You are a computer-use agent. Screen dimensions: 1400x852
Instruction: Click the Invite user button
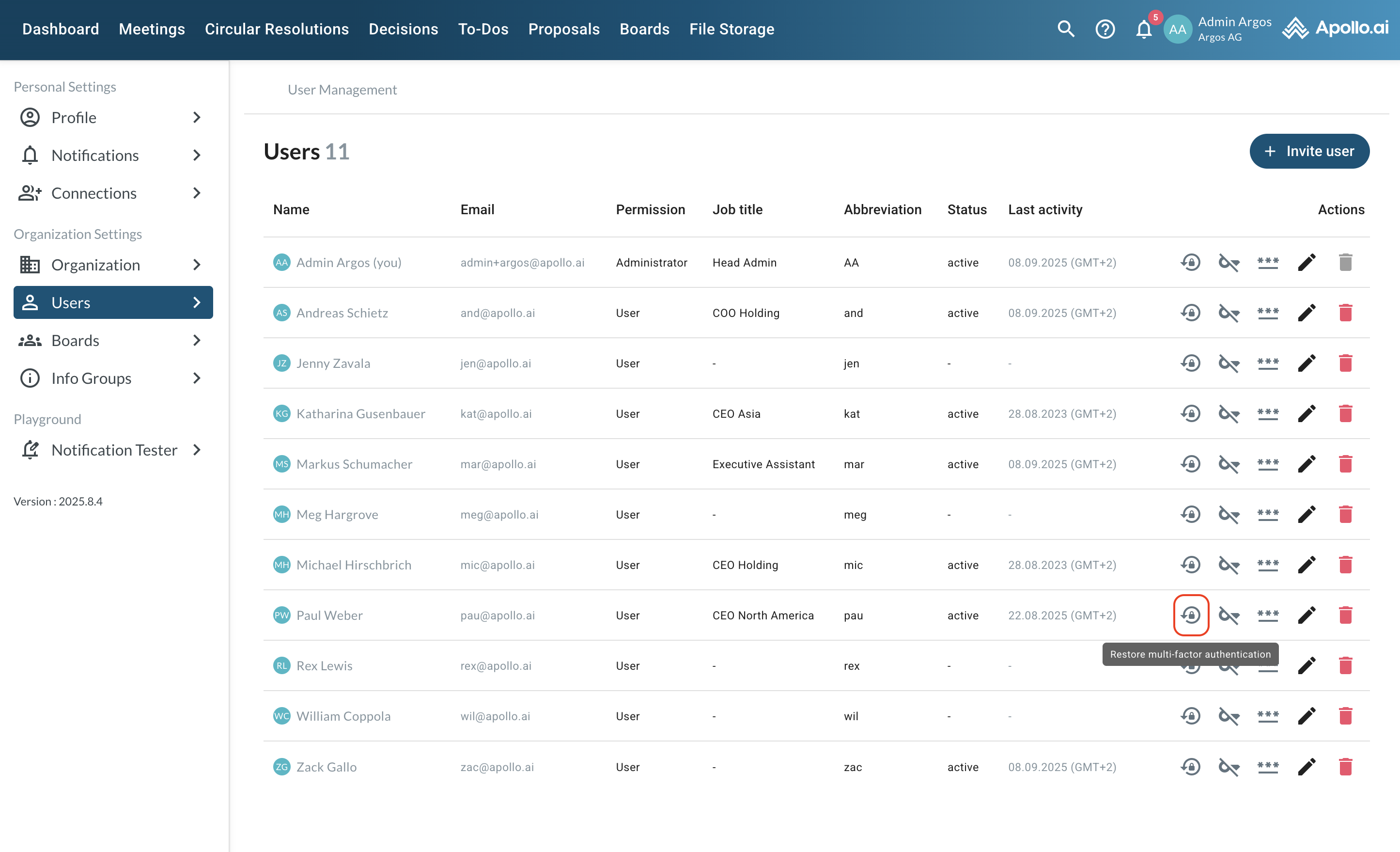(1309, 151)
